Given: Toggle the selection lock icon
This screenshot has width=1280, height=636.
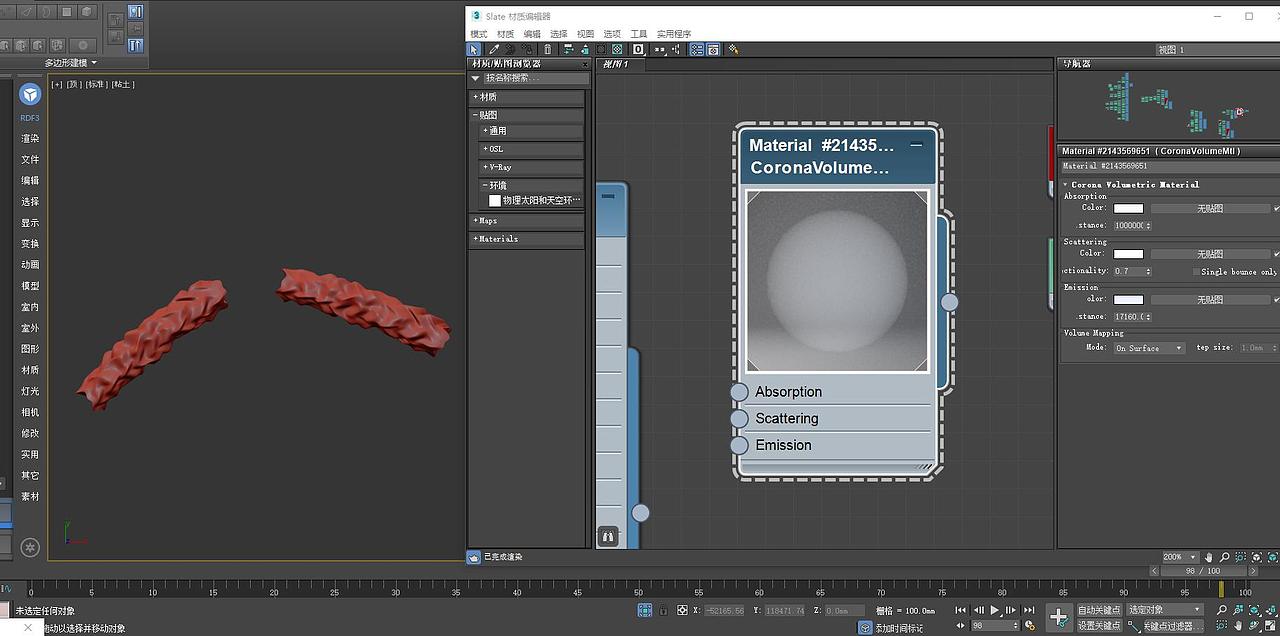Looking at the screenshot, I should [663, 610].
